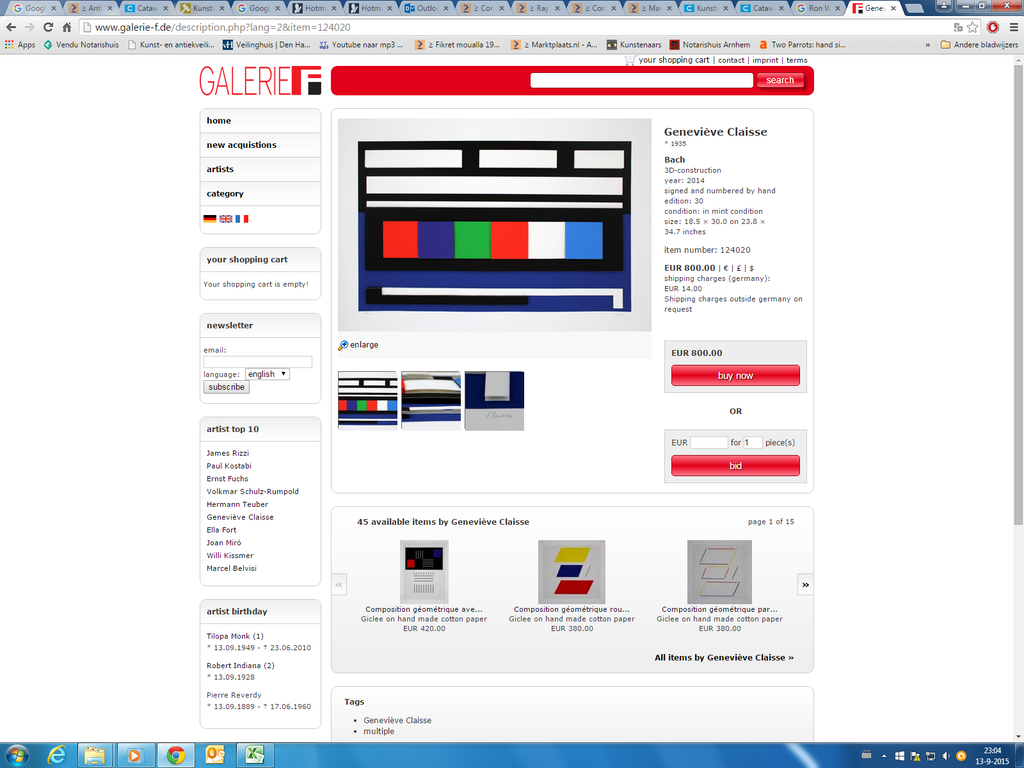
Task: Click the subscribe newsletter button
Action: point(226,387)
